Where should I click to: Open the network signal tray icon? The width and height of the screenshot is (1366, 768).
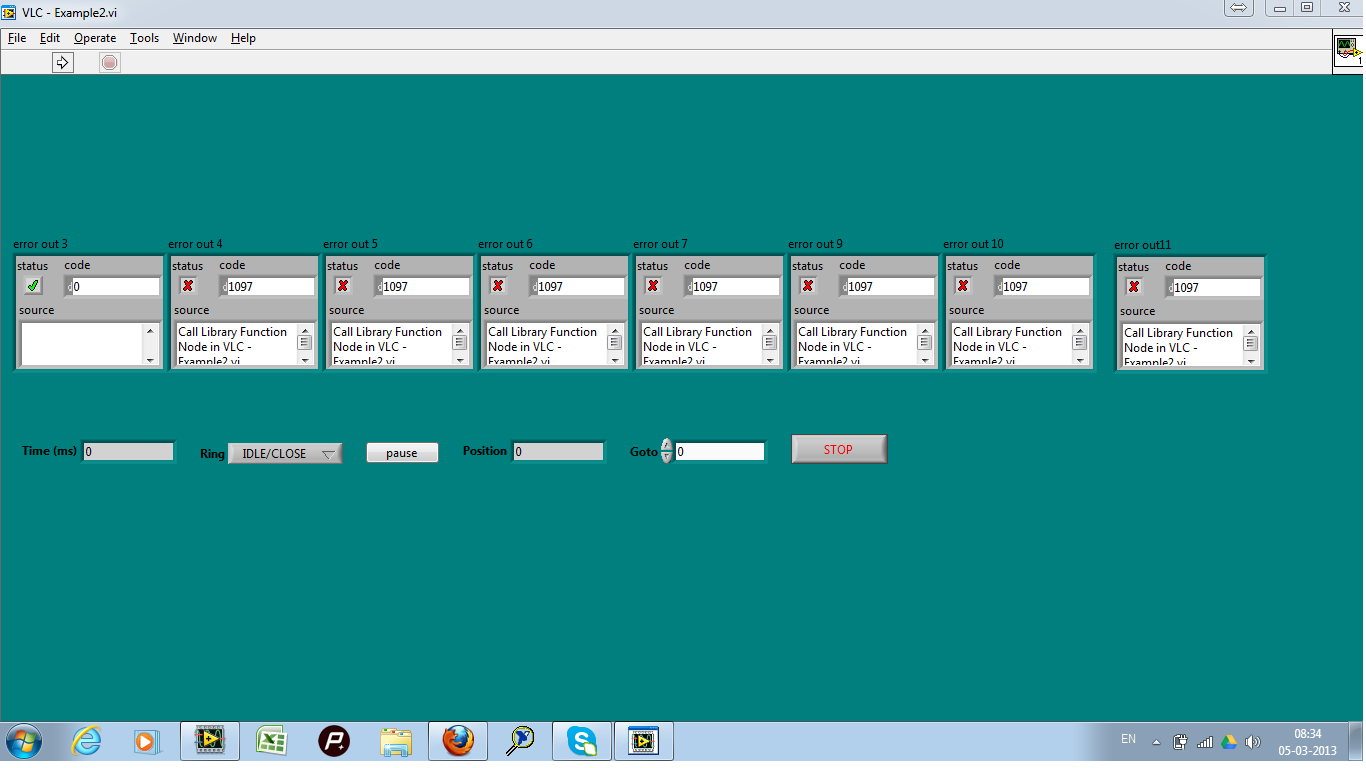click(x=1205, y=742)
